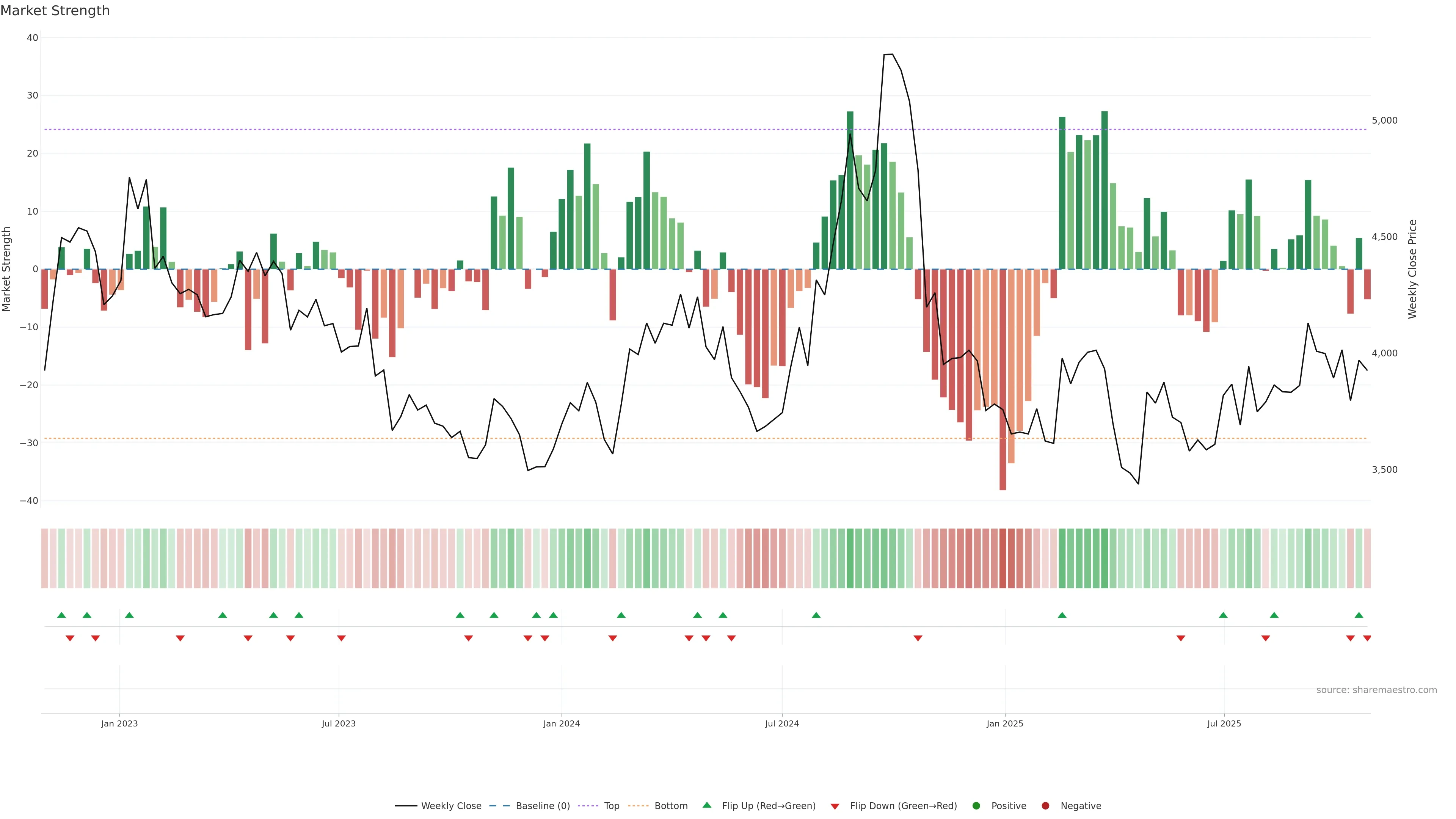This screenshot has height=819, width=1456.
Task: Click the 'Jan 2025' x-axis label
Action: click(x=1004, y=723)
